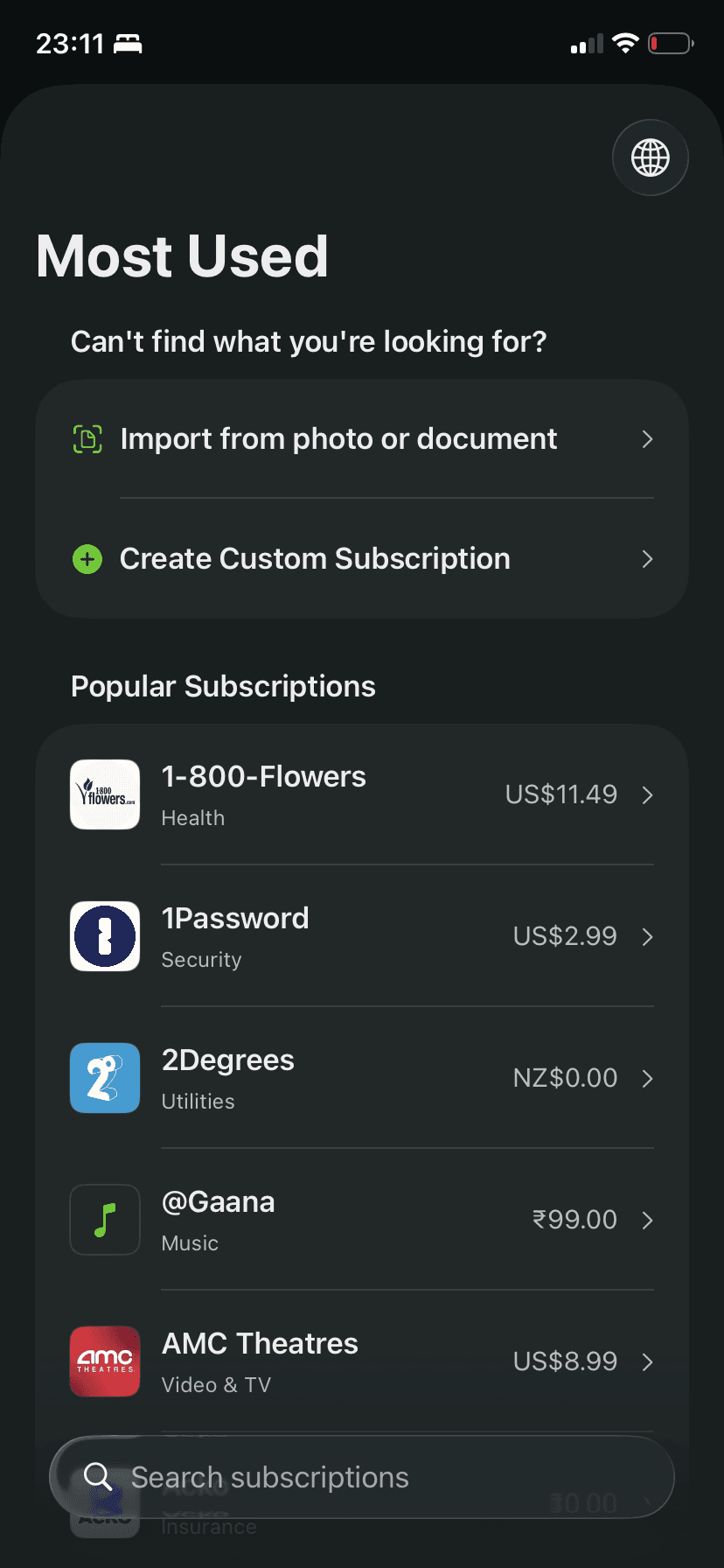This screenshot has width=724, height=1568.
Task: Click the green plus circle icon
Action: [x=87, y=558]
